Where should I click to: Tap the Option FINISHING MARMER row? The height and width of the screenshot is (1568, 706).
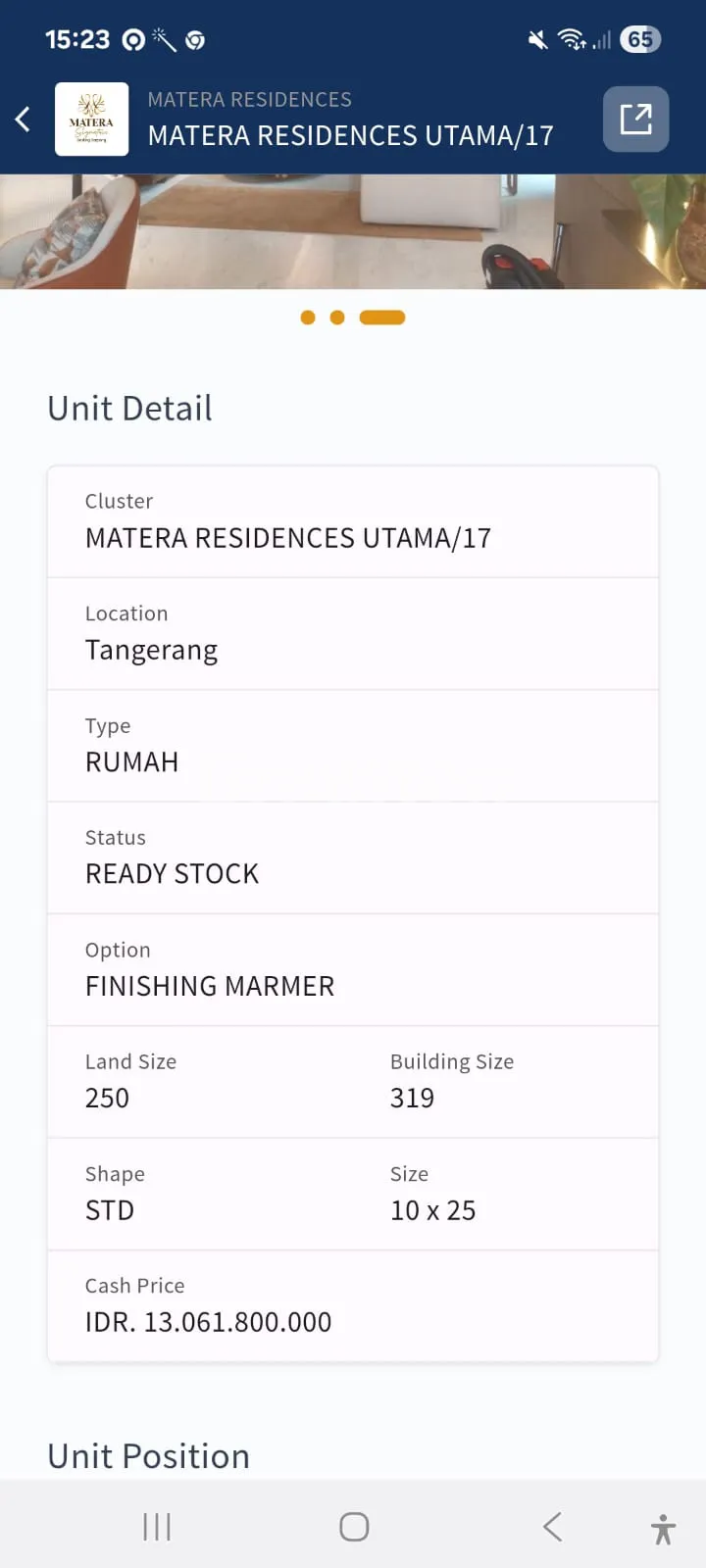click(x=353, y=970)
